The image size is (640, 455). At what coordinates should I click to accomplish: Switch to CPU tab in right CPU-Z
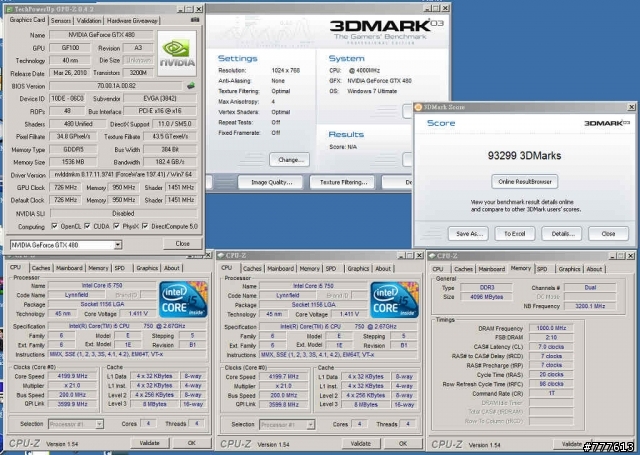[438, 269]
